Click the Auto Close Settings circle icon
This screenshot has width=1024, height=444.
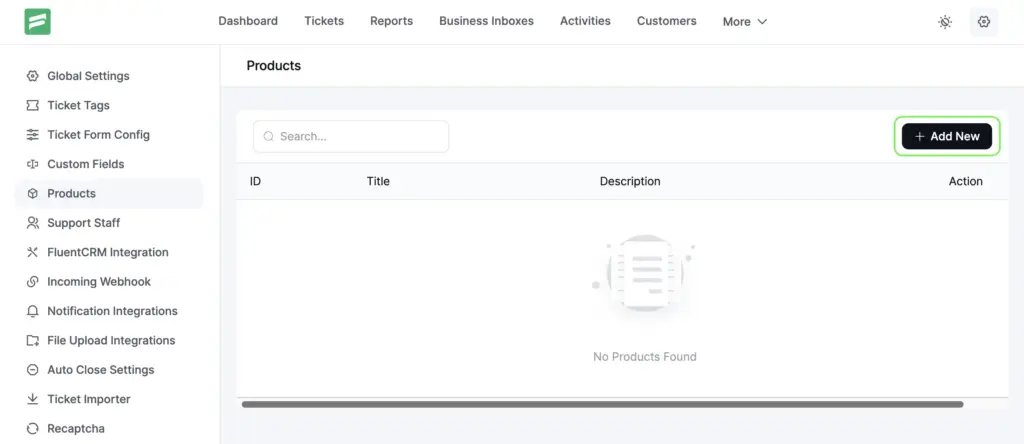[32, 370]
